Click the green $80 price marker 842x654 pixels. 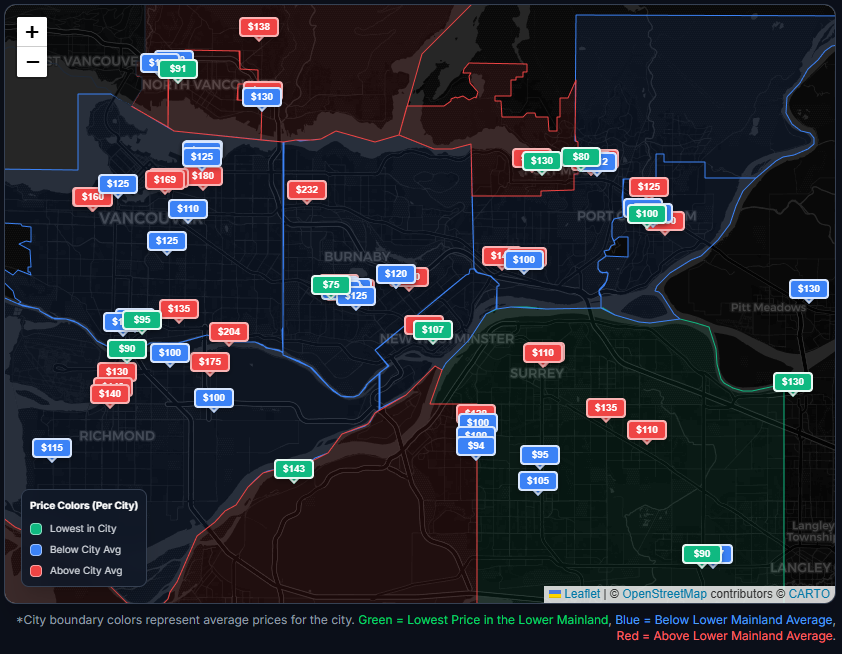point(581,157)
